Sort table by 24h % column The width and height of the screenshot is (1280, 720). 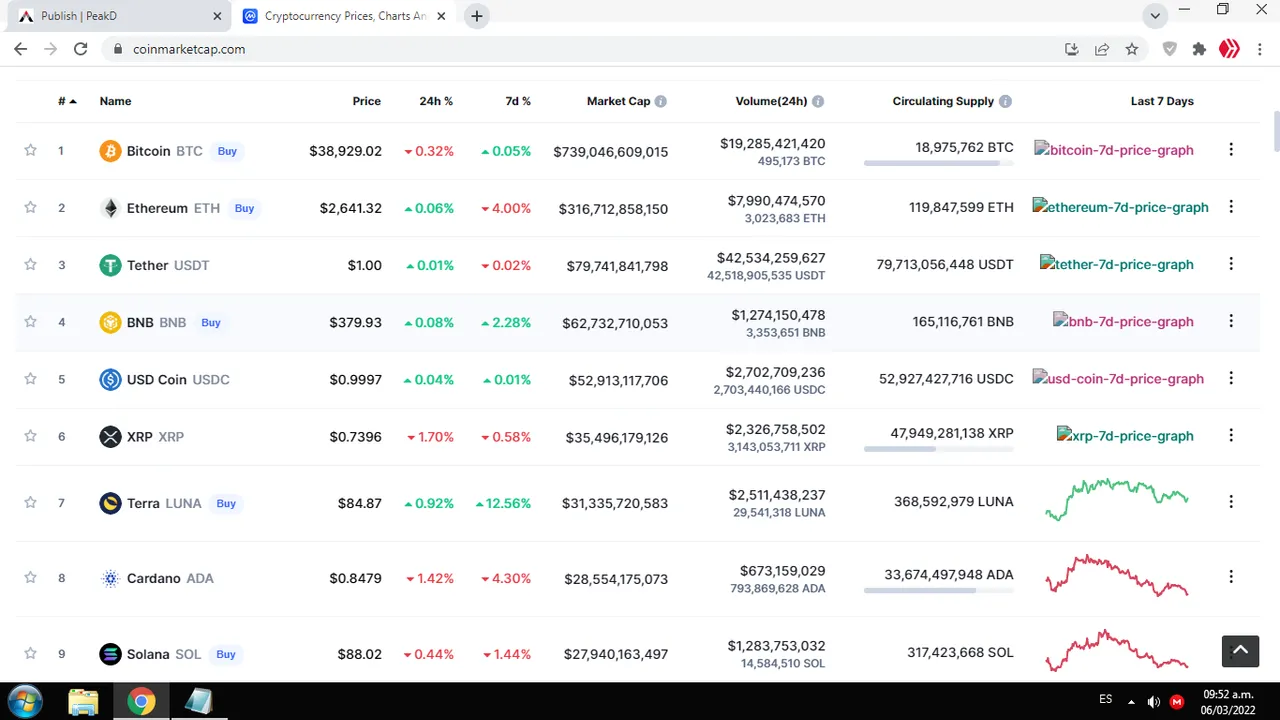point(436,101)
